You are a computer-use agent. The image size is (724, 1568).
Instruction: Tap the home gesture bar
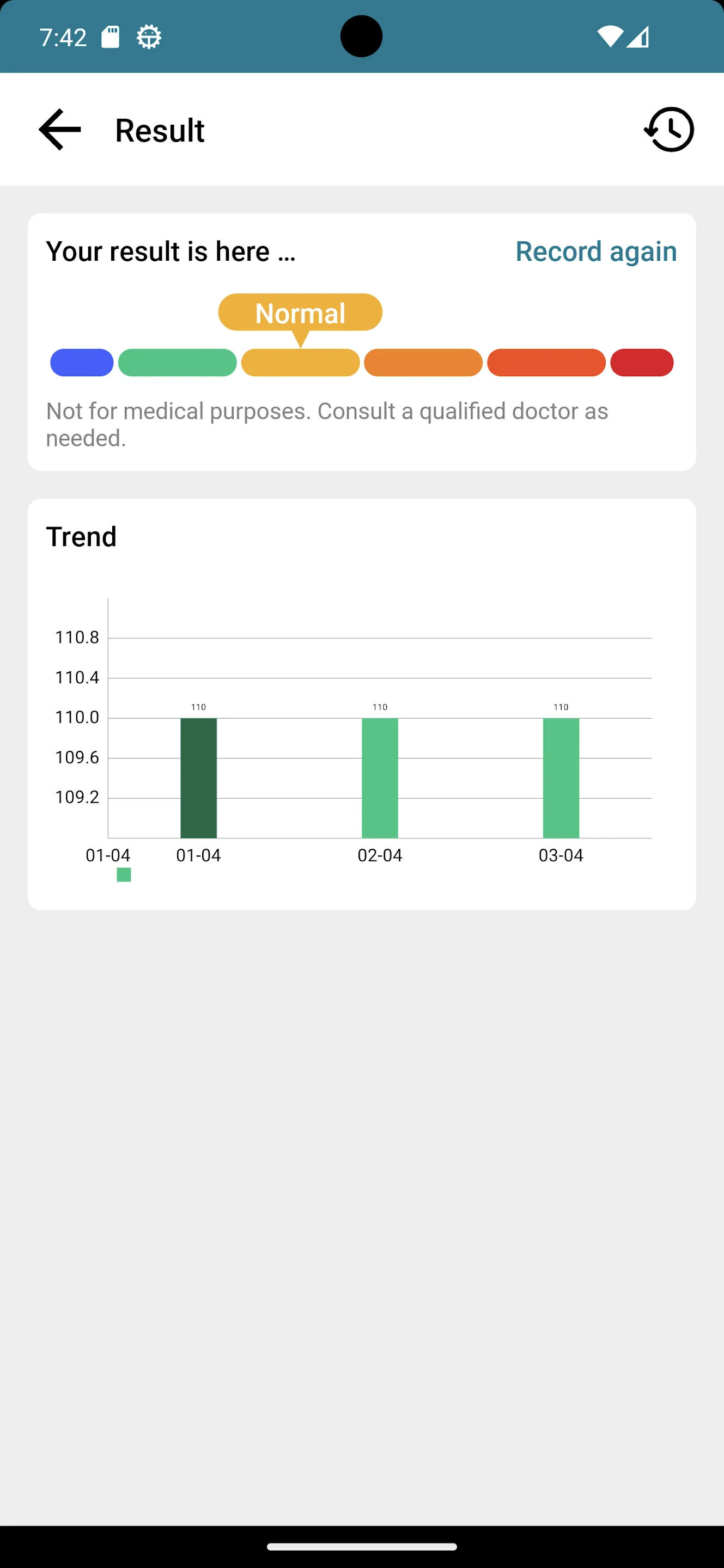pos(362,1547)
